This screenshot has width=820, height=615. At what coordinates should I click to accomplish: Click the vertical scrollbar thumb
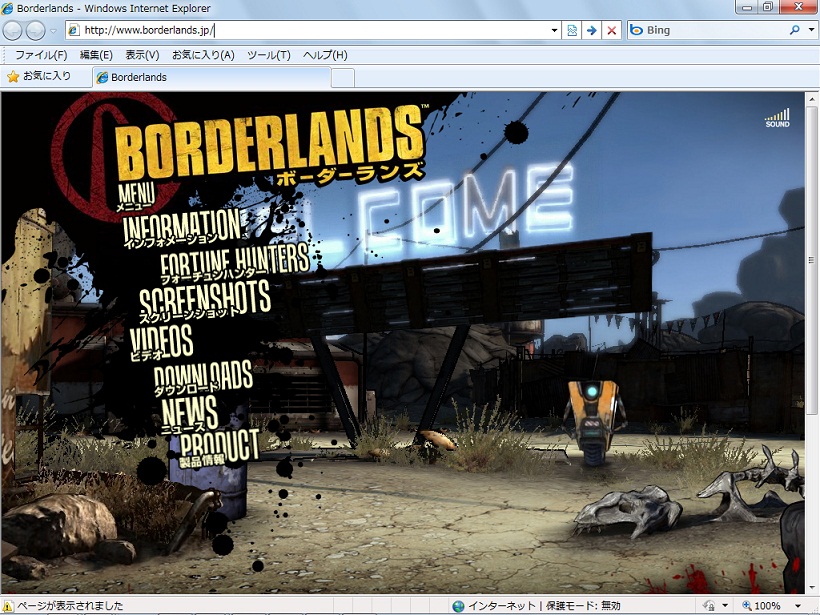(812, 260)
